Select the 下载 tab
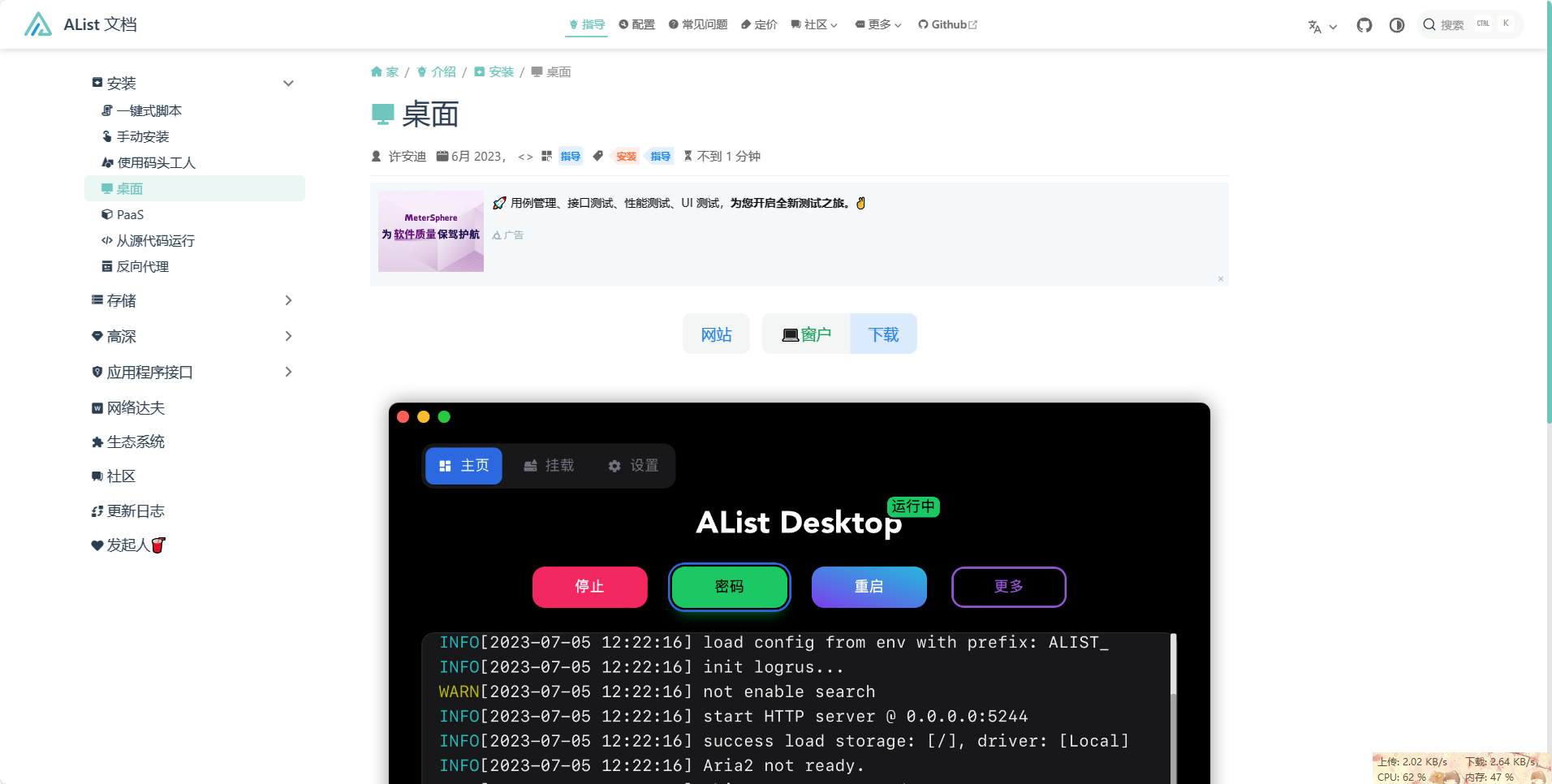 [x=883, y=334]
